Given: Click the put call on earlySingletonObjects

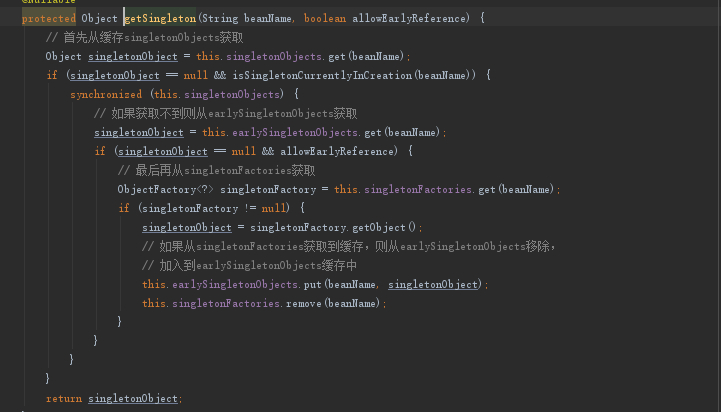Looking at the screenshot, I should point(313,285).
